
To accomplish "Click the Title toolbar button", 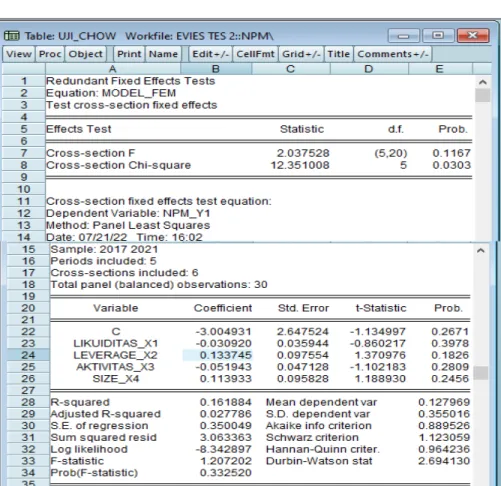I will point(338,54).
